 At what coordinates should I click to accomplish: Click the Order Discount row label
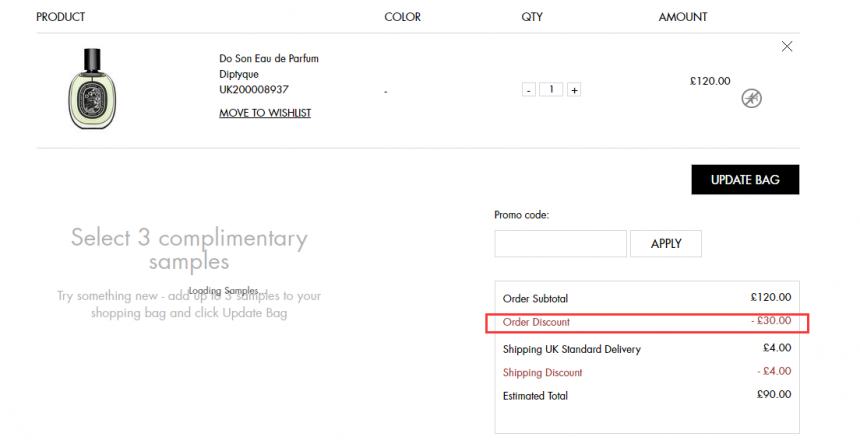(536, 322)
